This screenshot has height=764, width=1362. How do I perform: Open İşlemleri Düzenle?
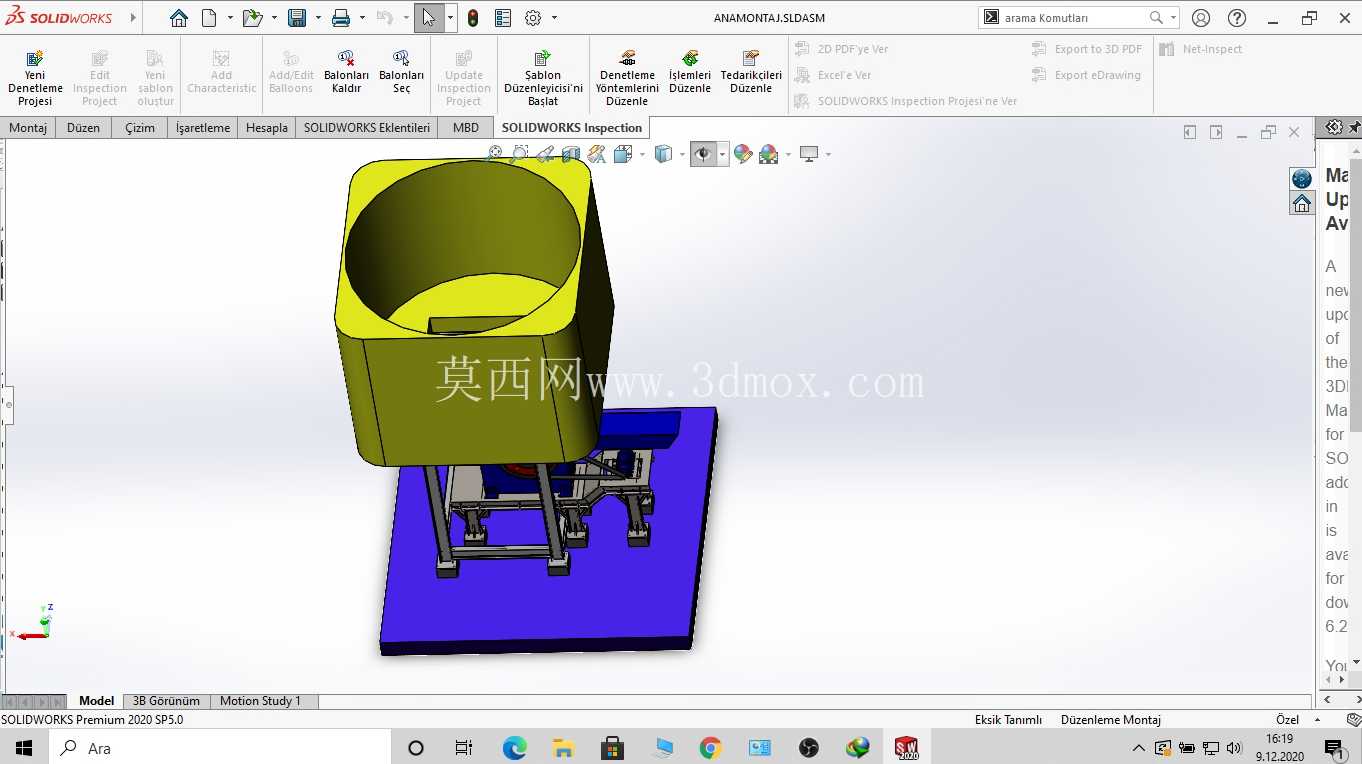click(690, 72)
